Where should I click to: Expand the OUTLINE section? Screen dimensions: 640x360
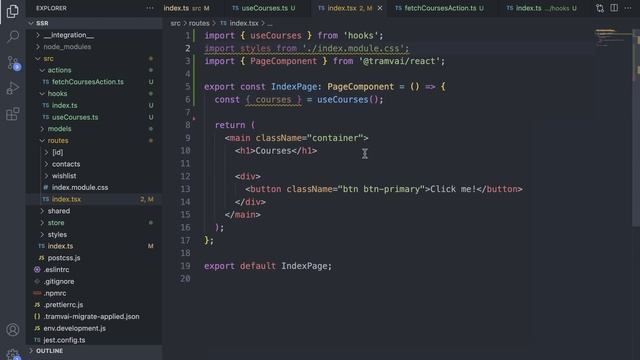[94, 351]
